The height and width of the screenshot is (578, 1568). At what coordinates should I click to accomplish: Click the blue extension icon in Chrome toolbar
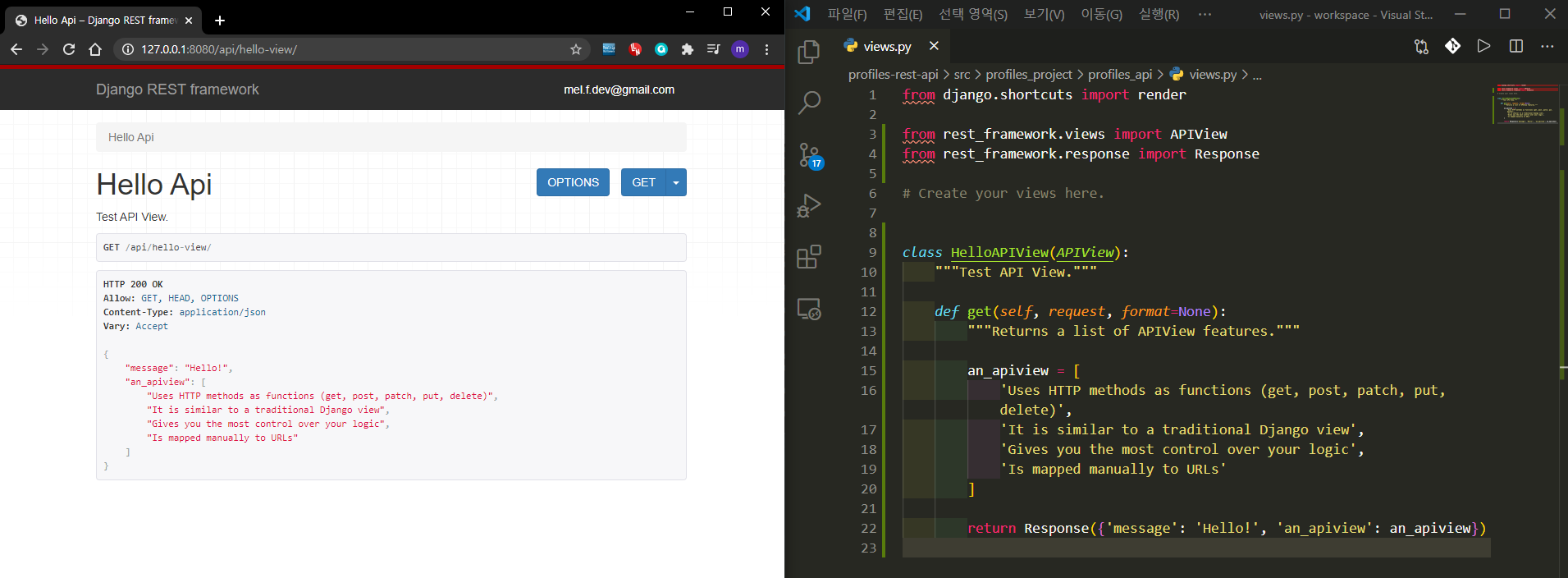(x=609, y=49)
